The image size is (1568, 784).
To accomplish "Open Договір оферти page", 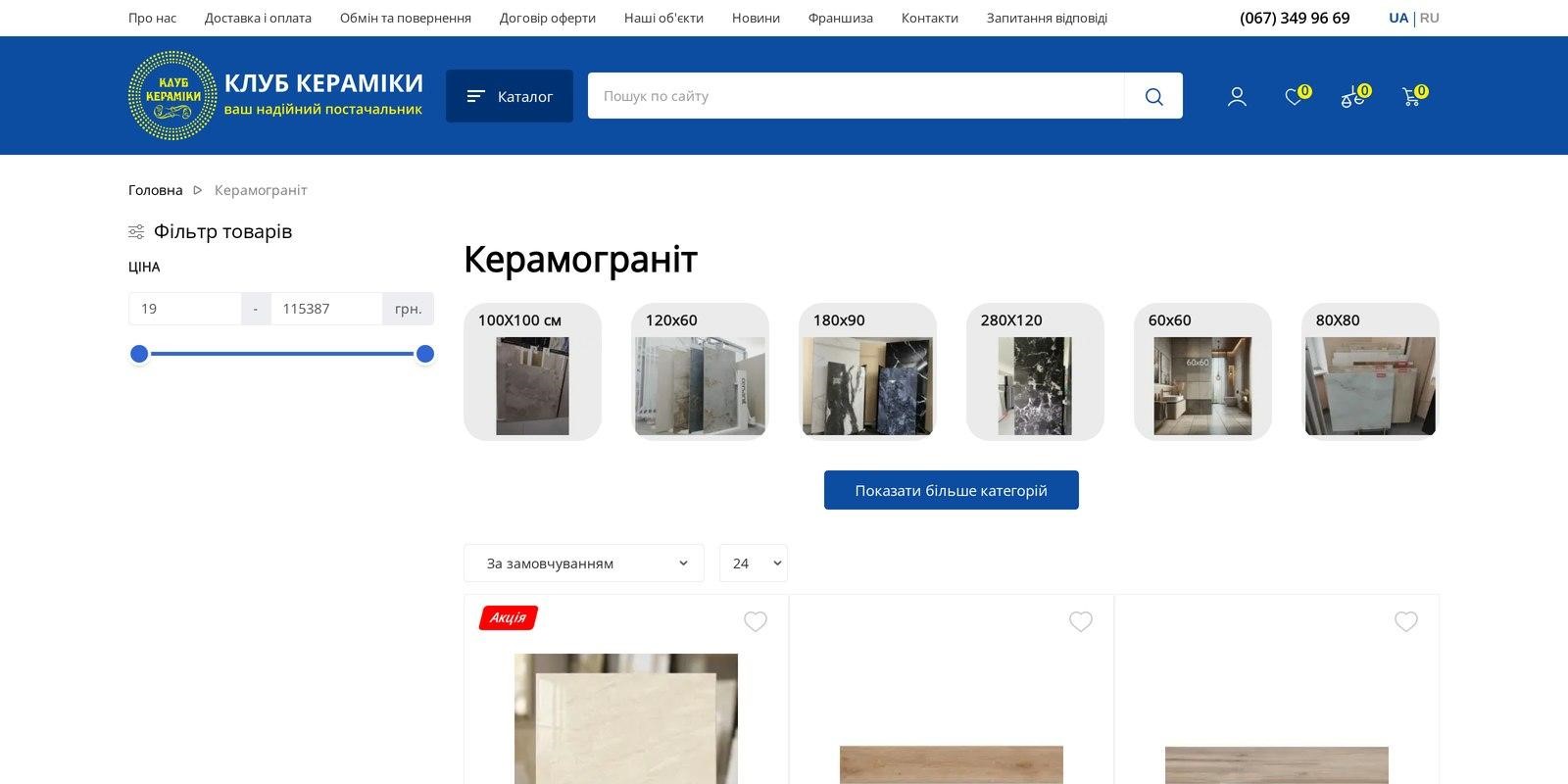I will (548, 18).
